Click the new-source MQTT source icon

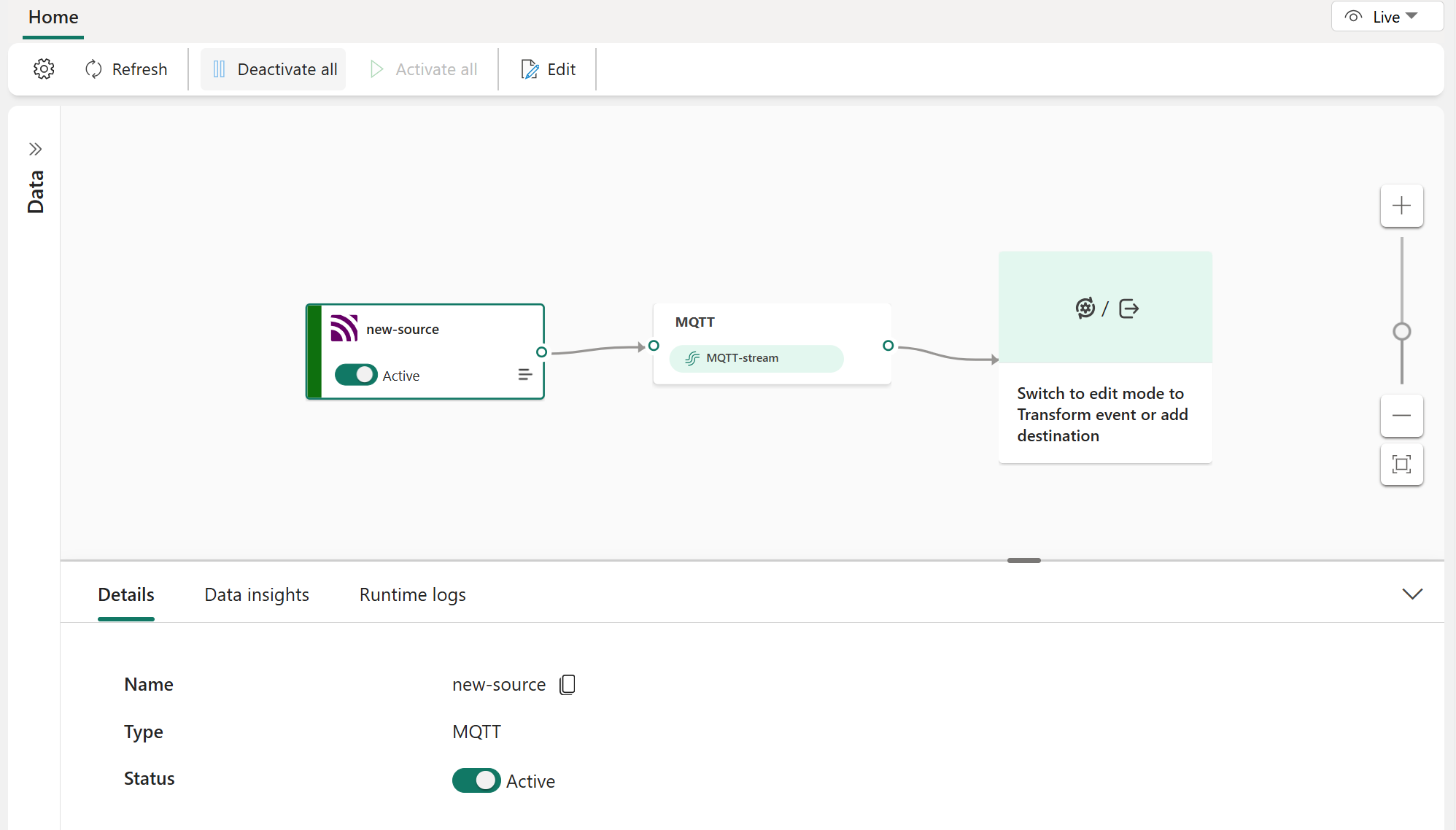tap(344, 328)
